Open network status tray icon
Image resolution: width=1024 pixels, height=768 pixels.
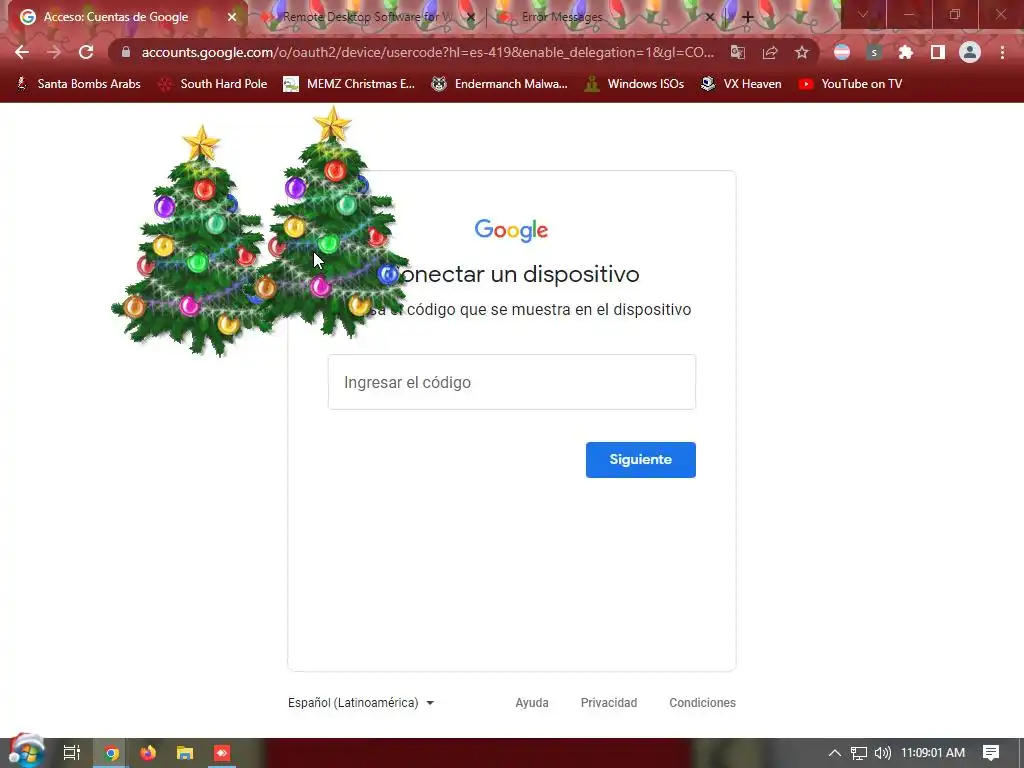click(x=859, y=753)
